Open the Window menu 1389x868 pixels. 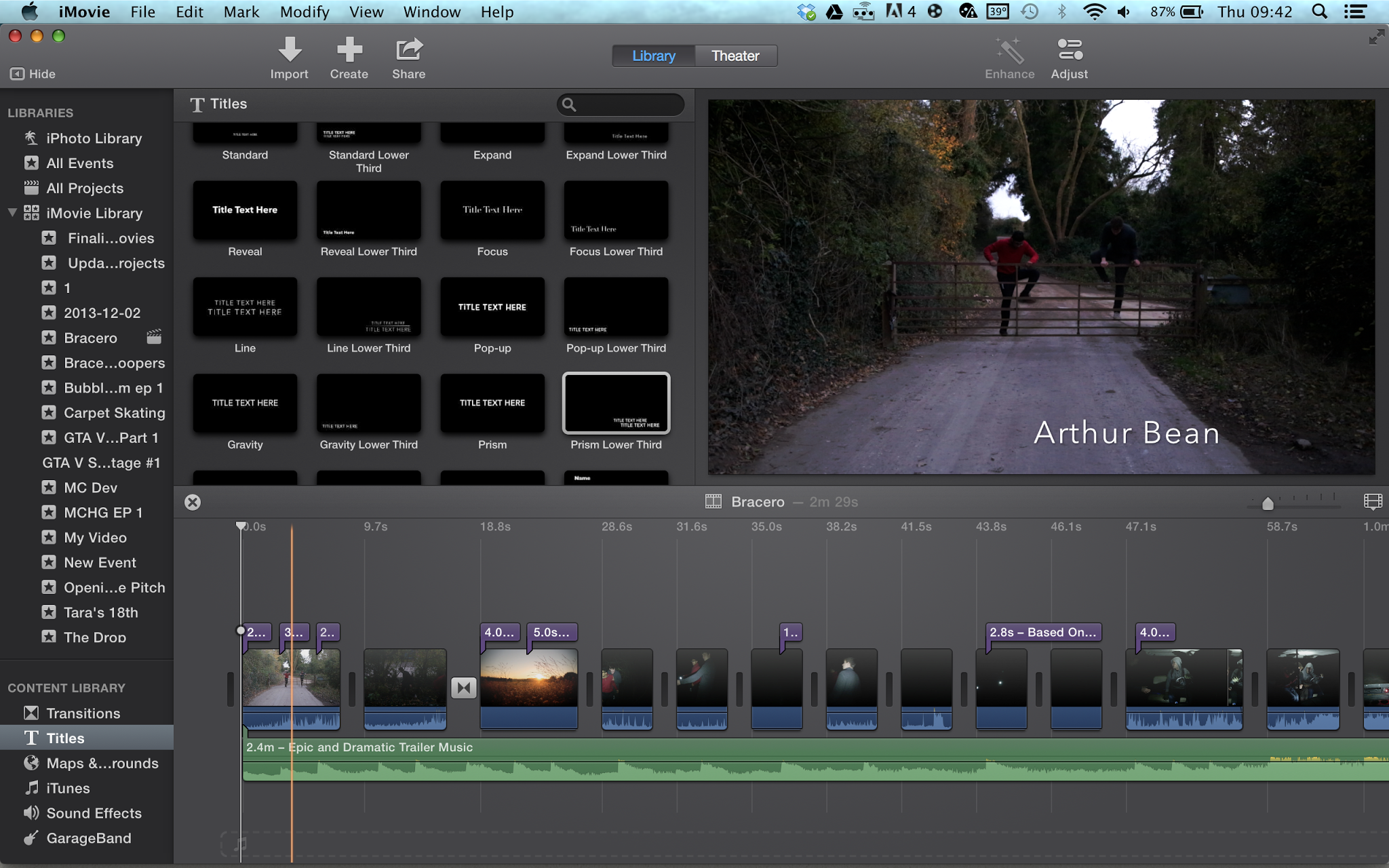432,12
